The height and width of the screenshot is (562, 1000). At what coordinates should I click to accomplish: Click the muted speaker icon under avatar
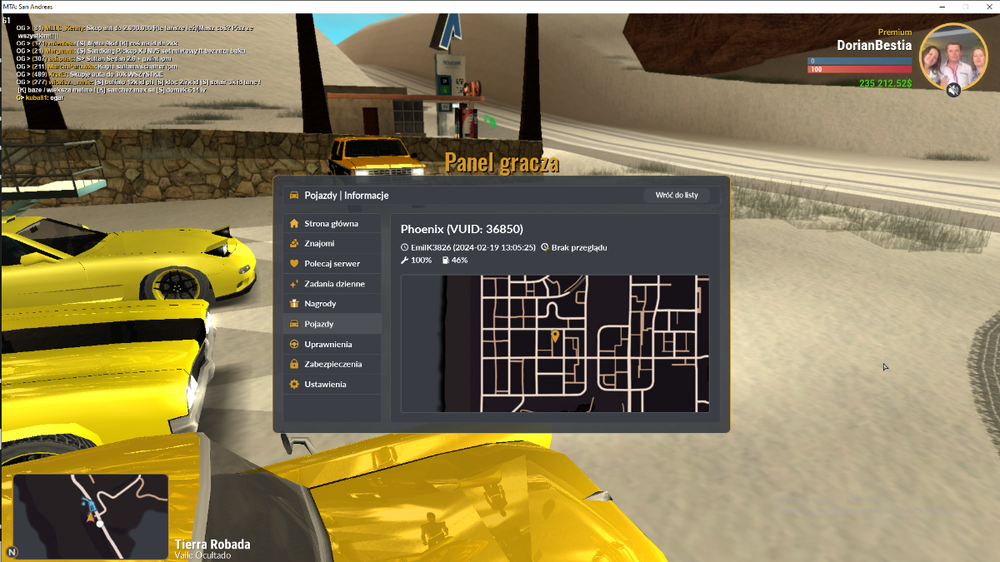(953, 90)
